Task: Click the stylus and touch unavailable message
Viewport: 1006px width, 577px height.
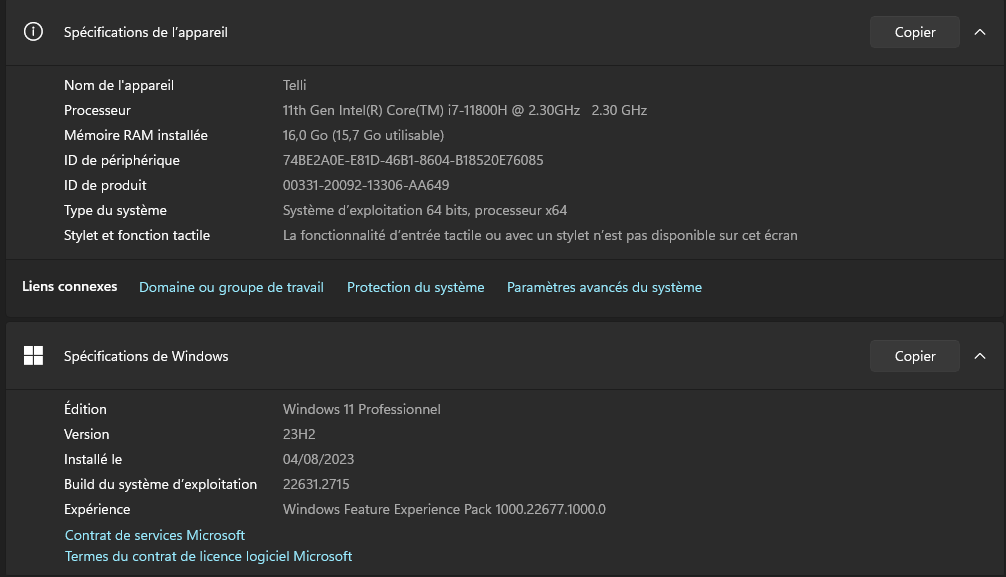Action: coord(540,236)
